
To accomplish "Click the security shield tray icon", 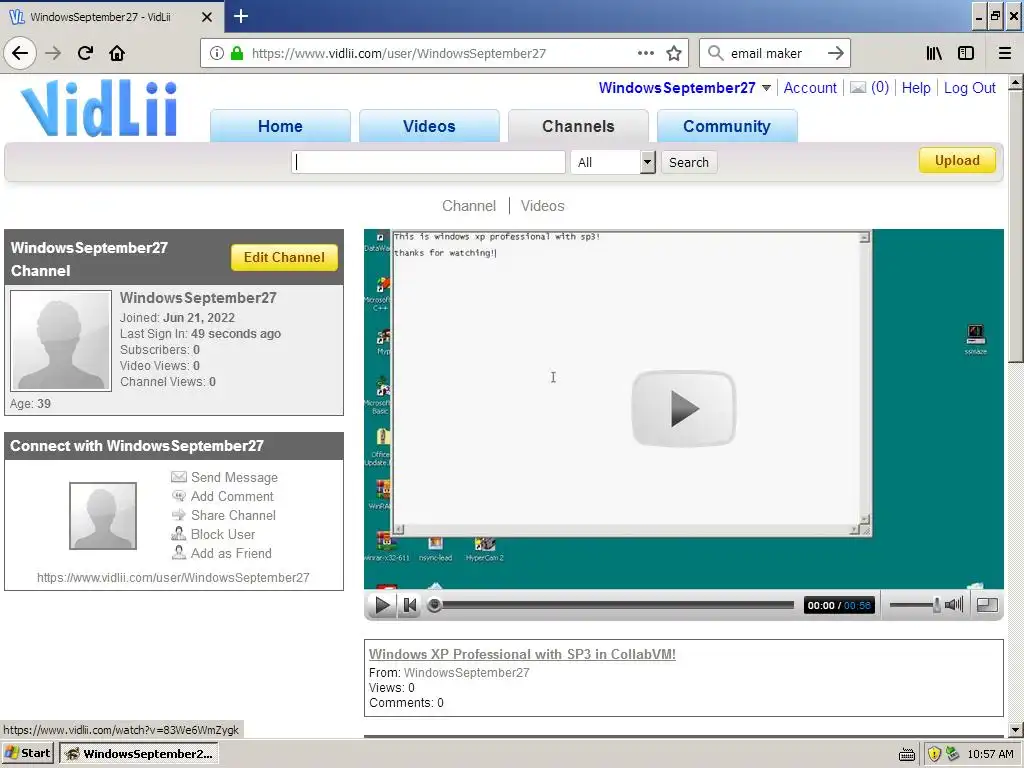I will click(934, 754).
